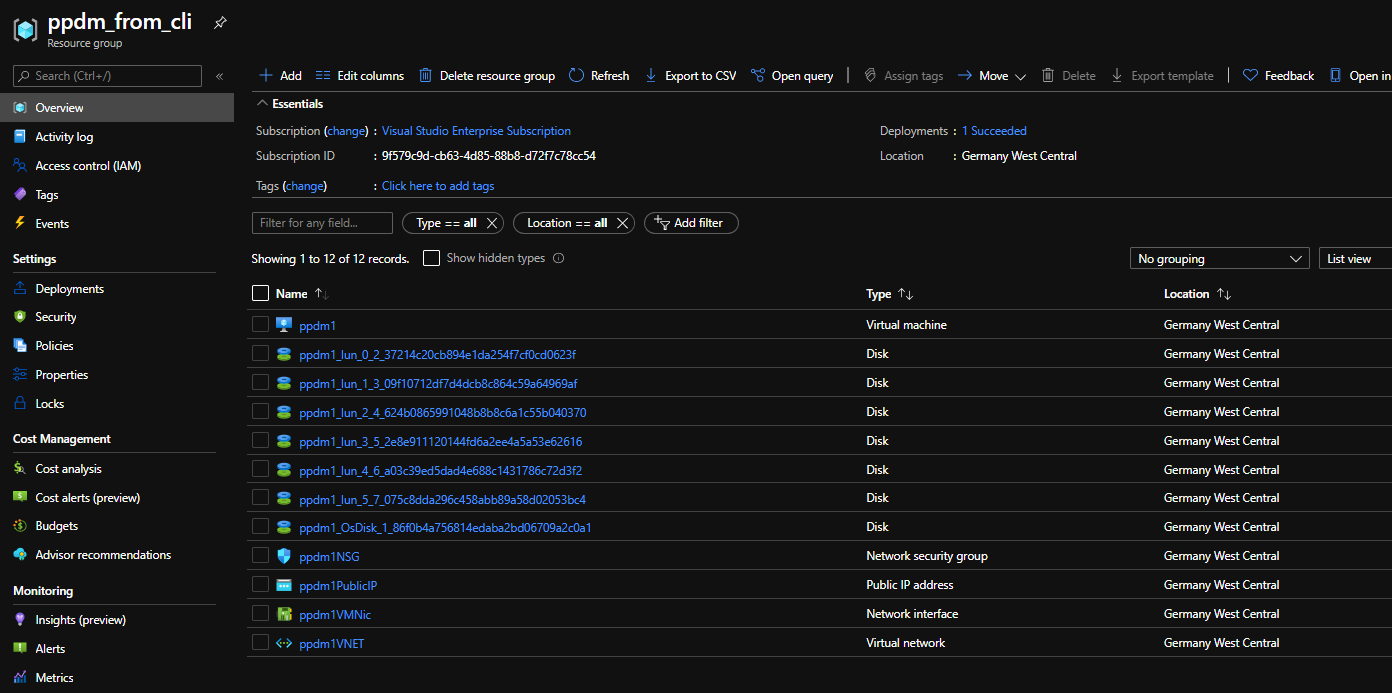Select the checkbox for ppdm1_lun_1_3 disk
This screenshot has width=1392, height=693.
[x=261, y=382]
